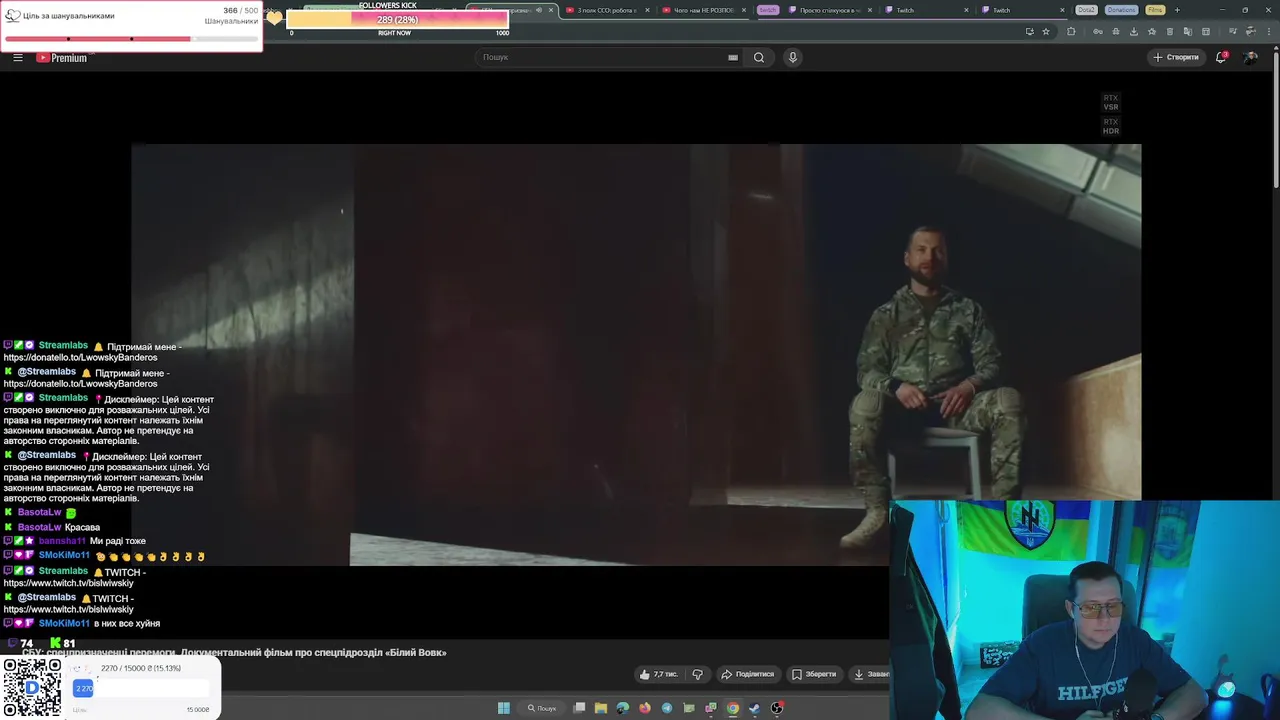
Task: Click the video title about «Білий Вовк»
Action: point(234,652)
